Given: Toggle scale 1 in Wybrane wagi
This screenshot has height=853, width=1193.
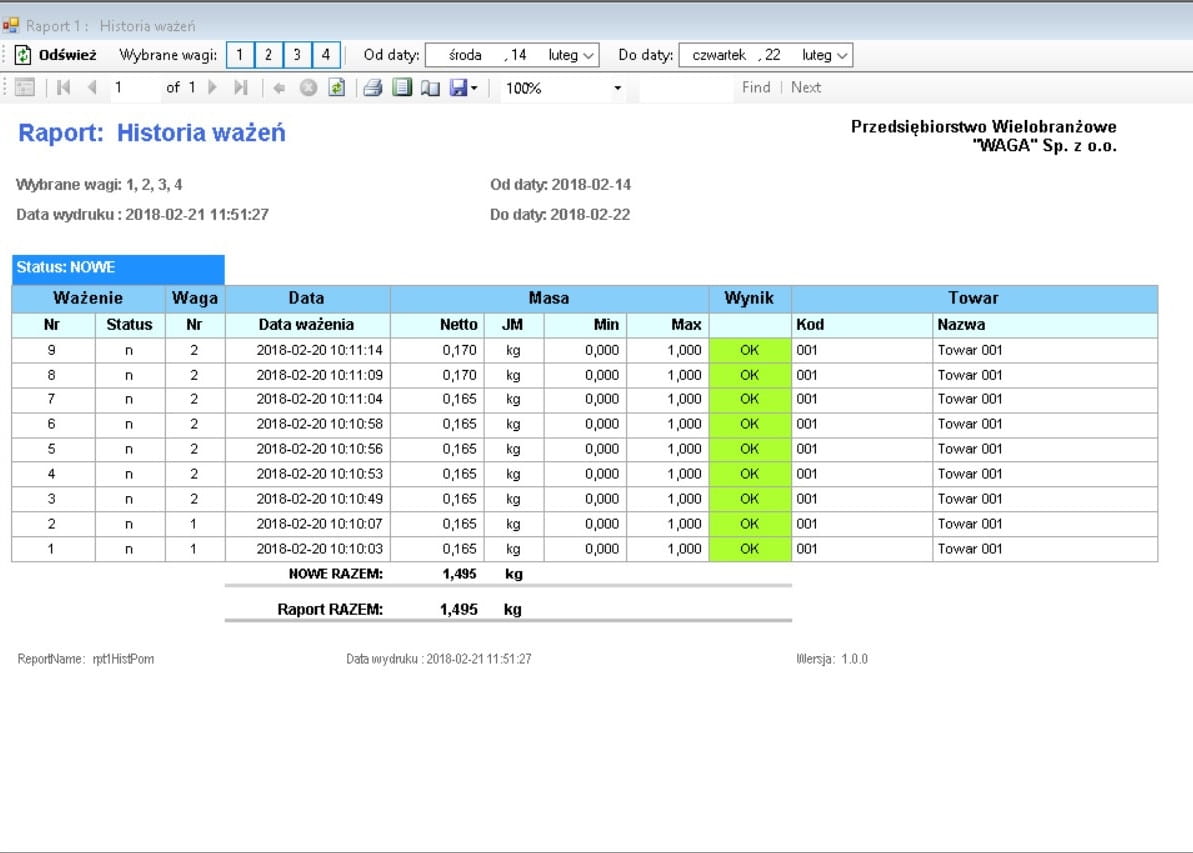Looking at the screenshot, I should (240, 55).
